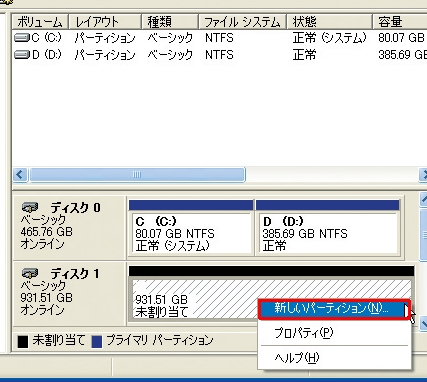Sort by ファイル システム column header
The width and height of the screenshot is (427, 382).
point(243,22)
